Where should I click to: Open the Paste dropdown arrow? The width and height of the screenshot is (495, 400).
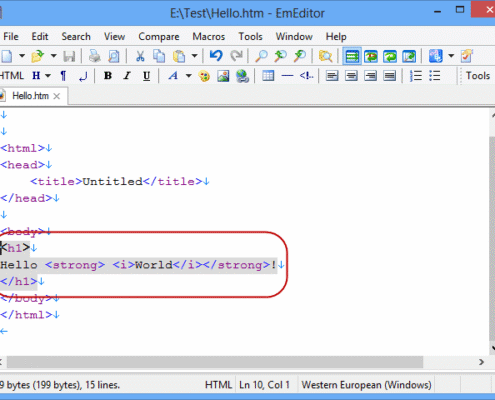click(194, 56)
